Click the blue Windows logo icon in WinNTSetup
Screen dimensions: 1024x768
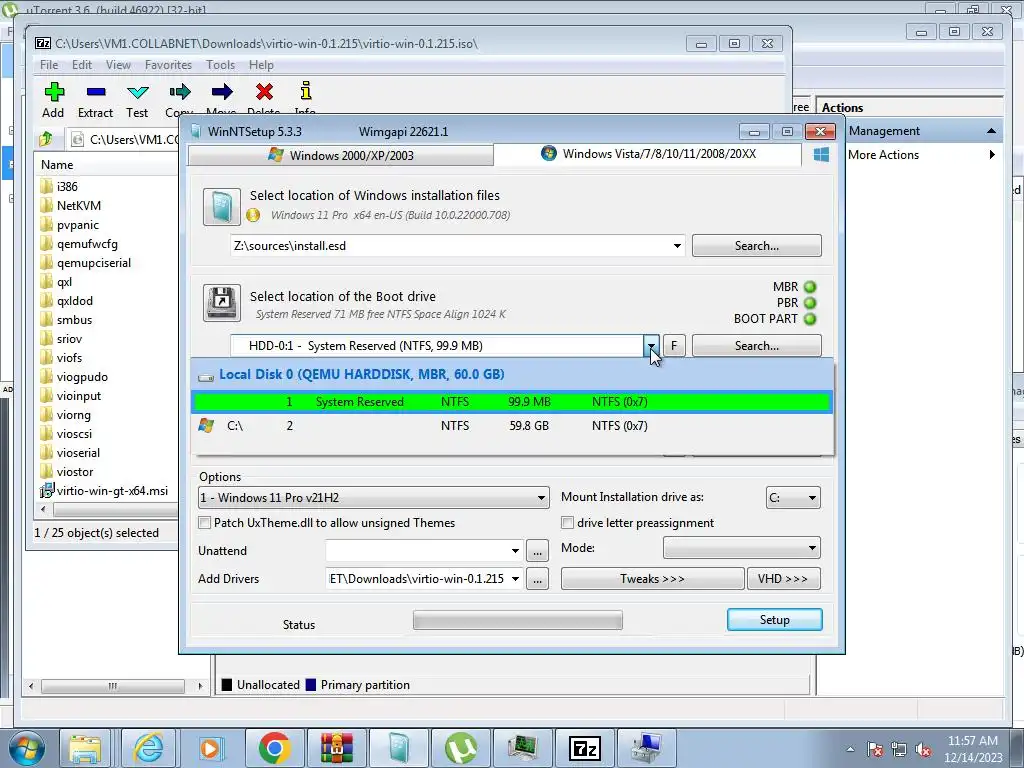coord(821,155)
